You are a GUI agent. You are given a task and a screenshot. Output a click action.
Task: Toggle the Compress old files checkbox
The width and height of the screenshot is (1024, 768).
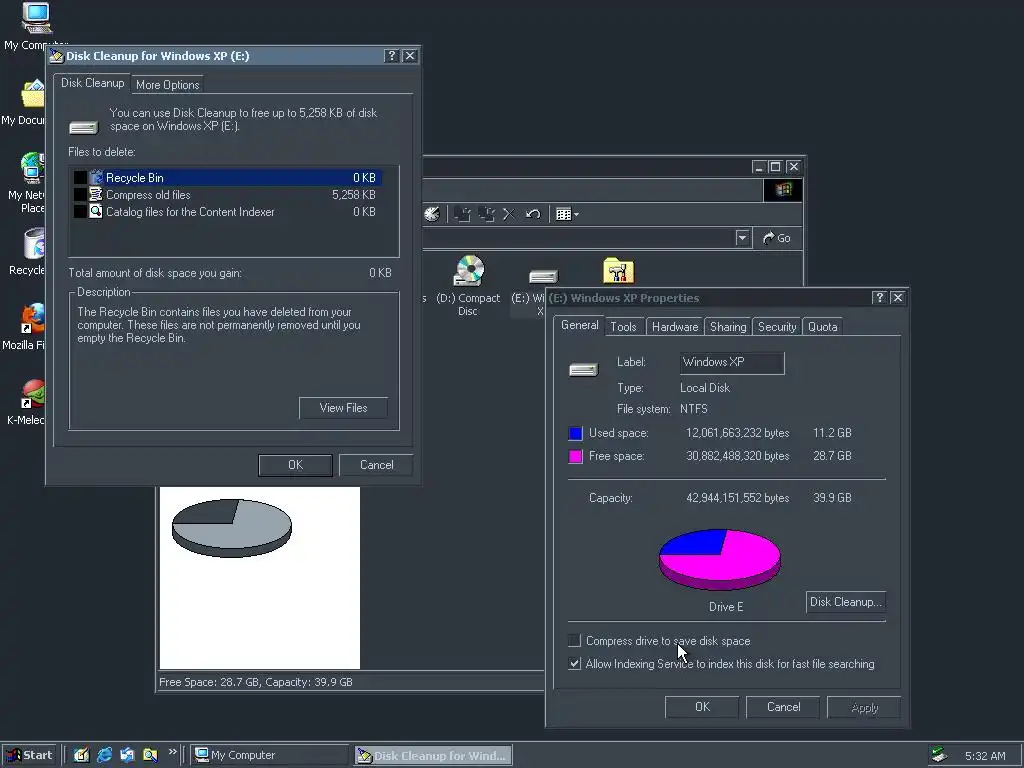[x=80, y=195]
